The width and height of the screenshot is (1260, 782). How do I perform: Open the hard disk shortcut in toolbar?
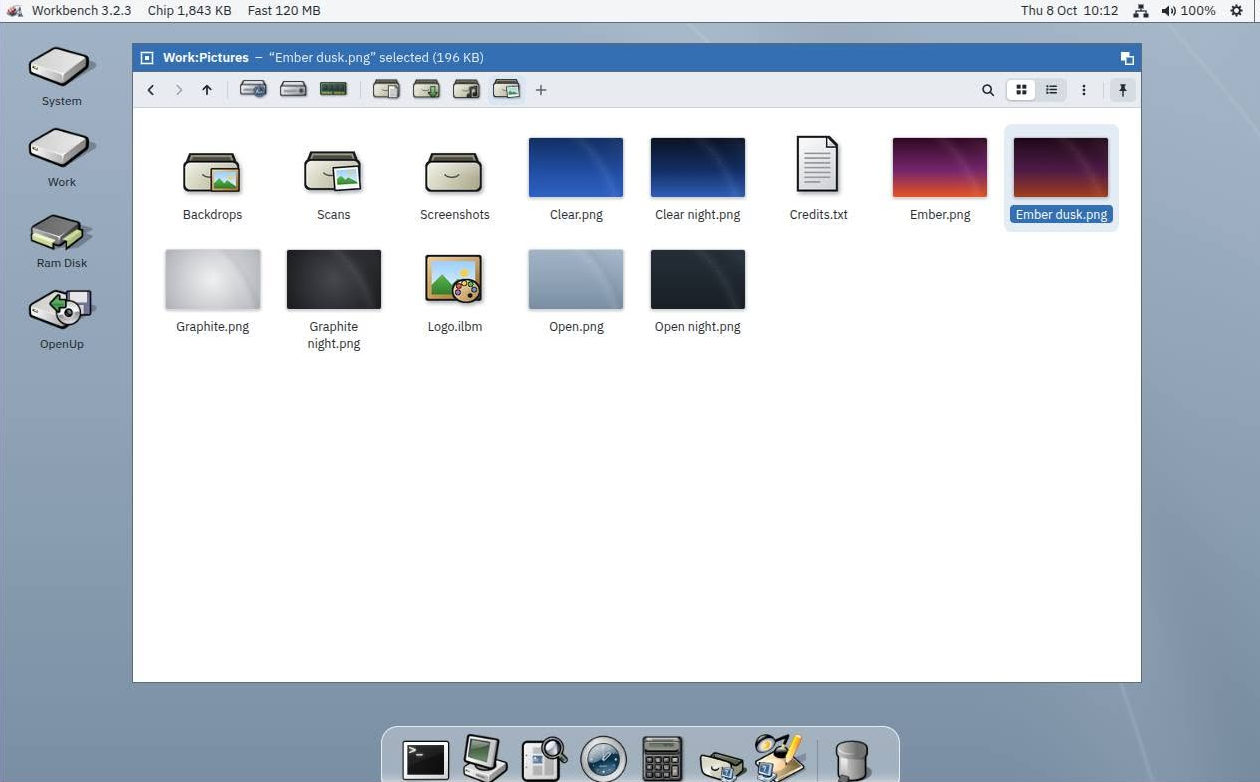click(293, 90)
